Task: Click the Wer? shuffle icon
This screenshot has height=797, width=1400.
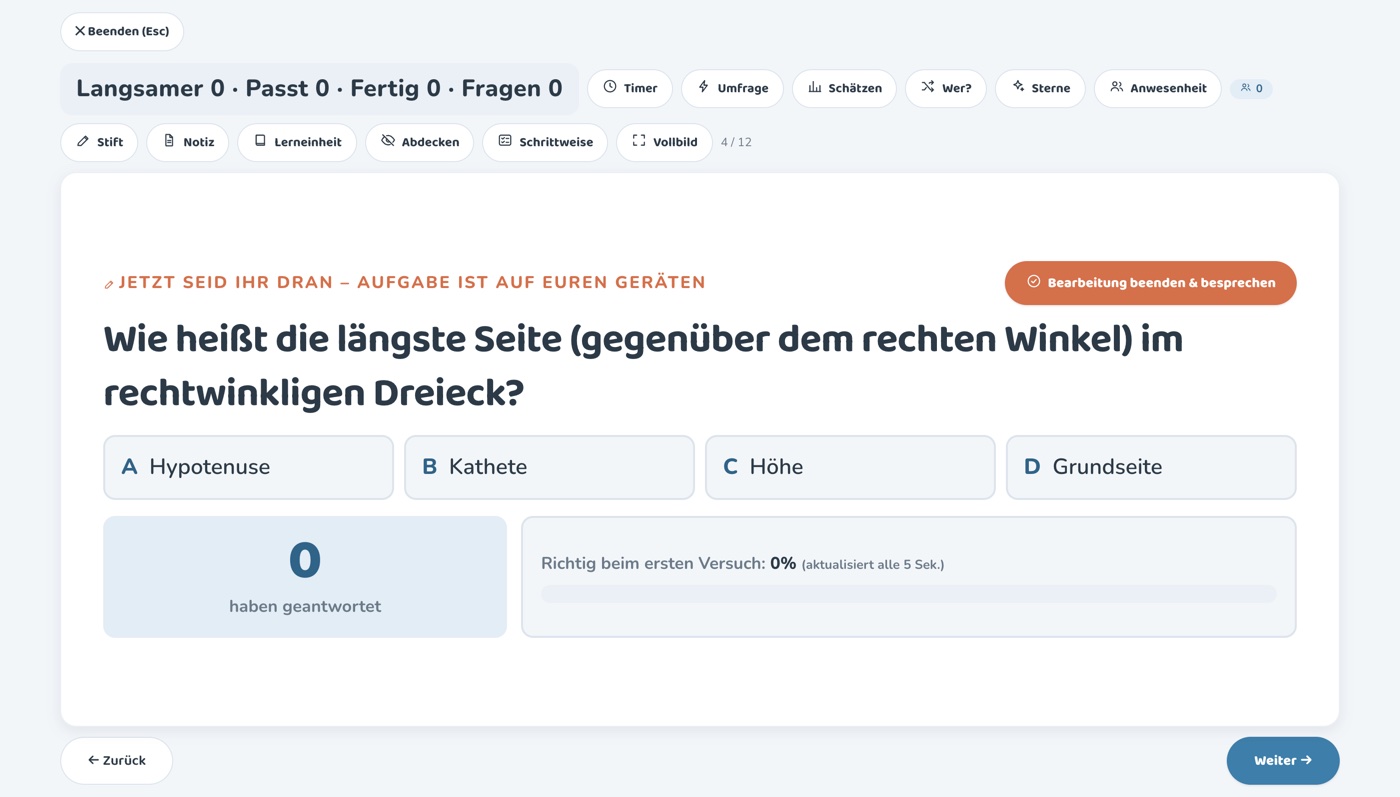Action: click(928, 87)
